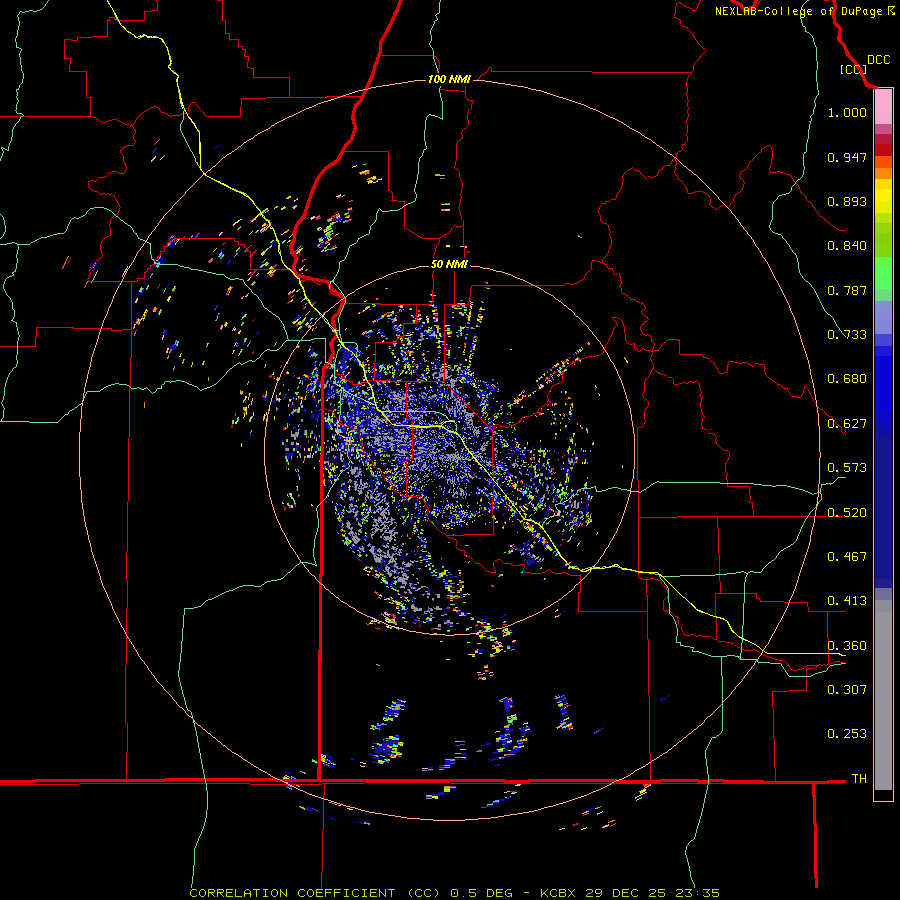Click the 0.787 legend value
Image resolution: width=900 pixels, height=900 pixels.
pyautogui.click(x=847, y=290)
